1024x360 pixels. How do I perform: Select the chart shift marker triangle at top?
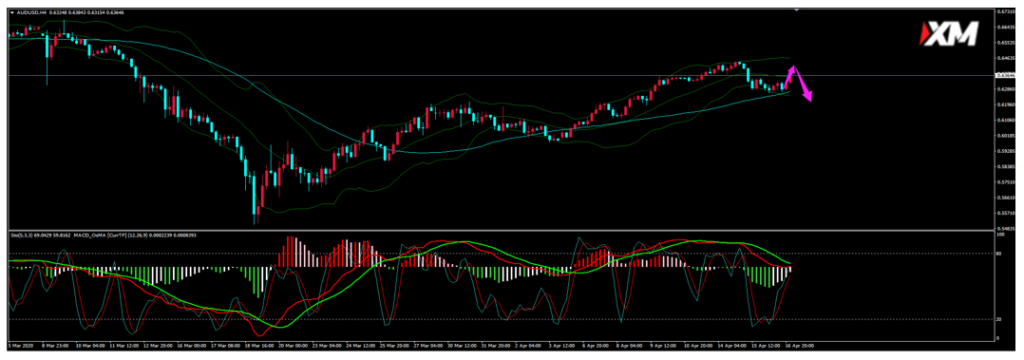796,11
